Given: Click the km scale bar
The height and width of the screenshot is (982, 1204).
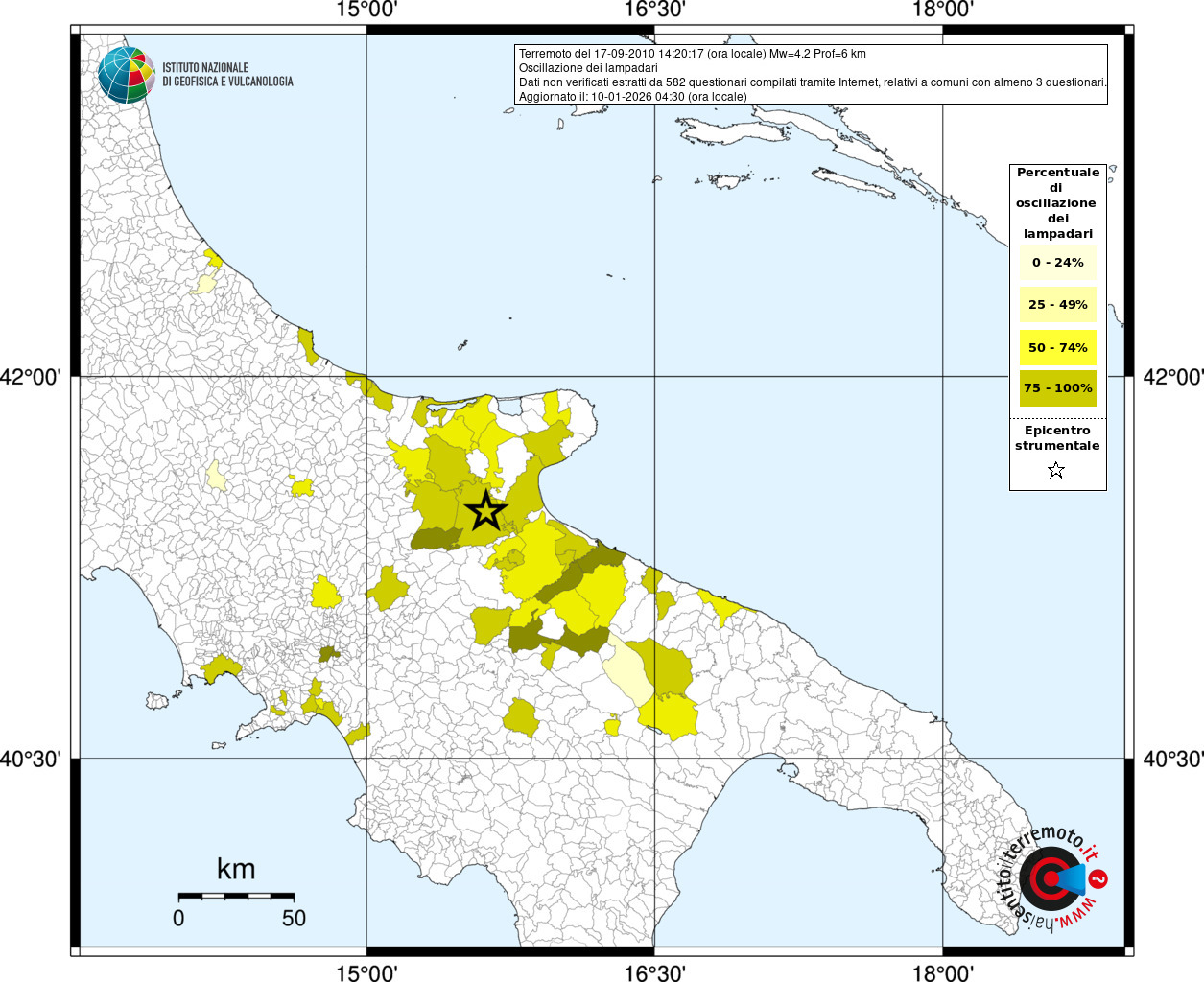Looking at the screenshot, I should tap(236, 896).
